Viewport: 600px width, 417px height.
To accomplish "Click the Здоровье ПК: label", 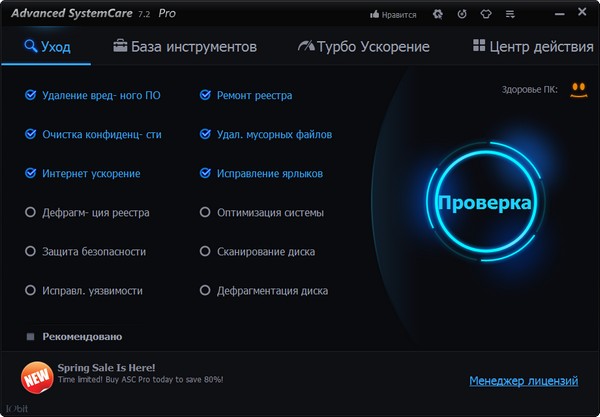I will (530, 90).
